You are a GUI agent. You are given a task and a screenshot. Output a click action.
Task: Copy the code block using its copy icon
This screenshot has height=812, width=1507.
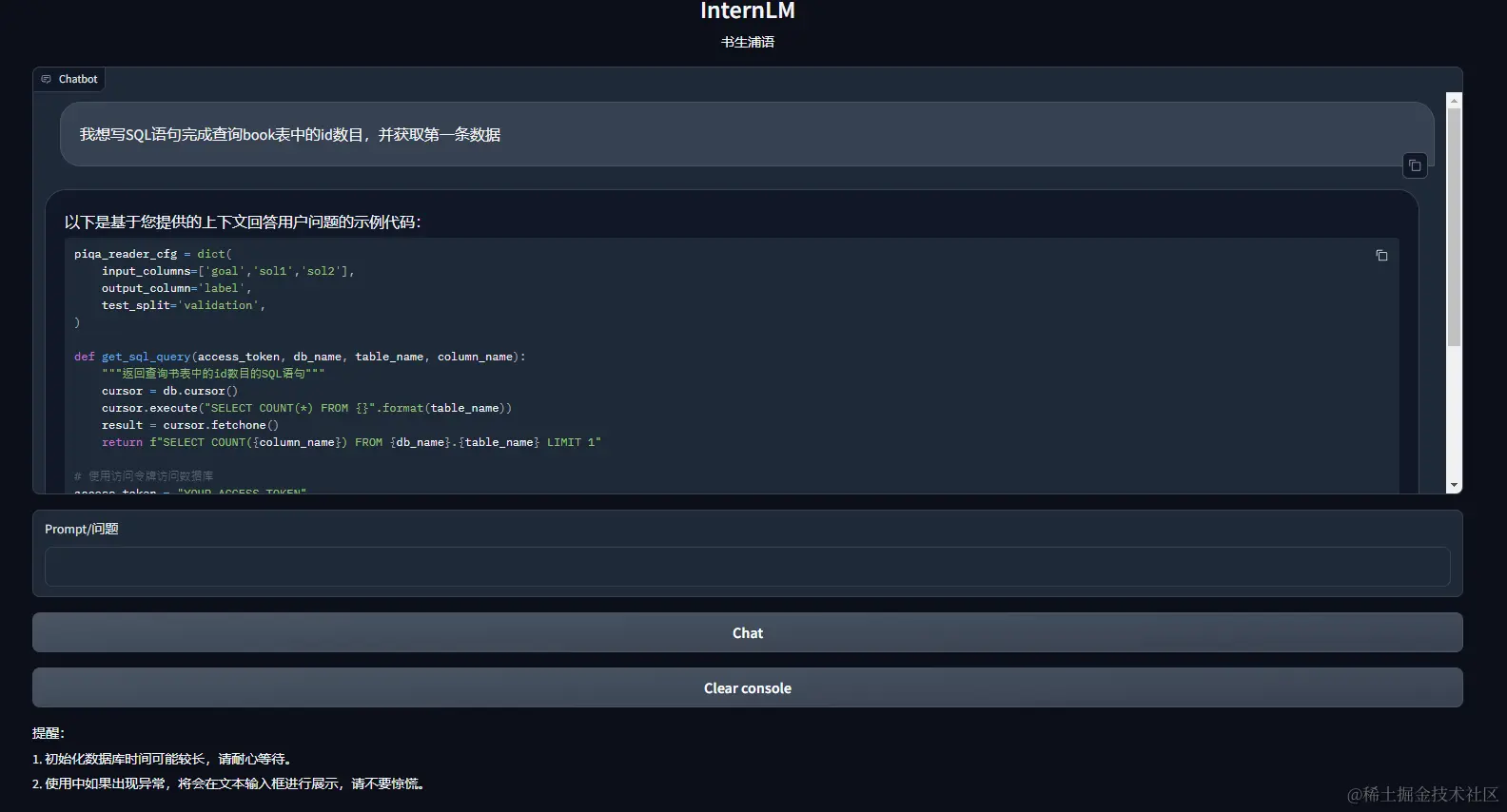(x=1381, y=255)
